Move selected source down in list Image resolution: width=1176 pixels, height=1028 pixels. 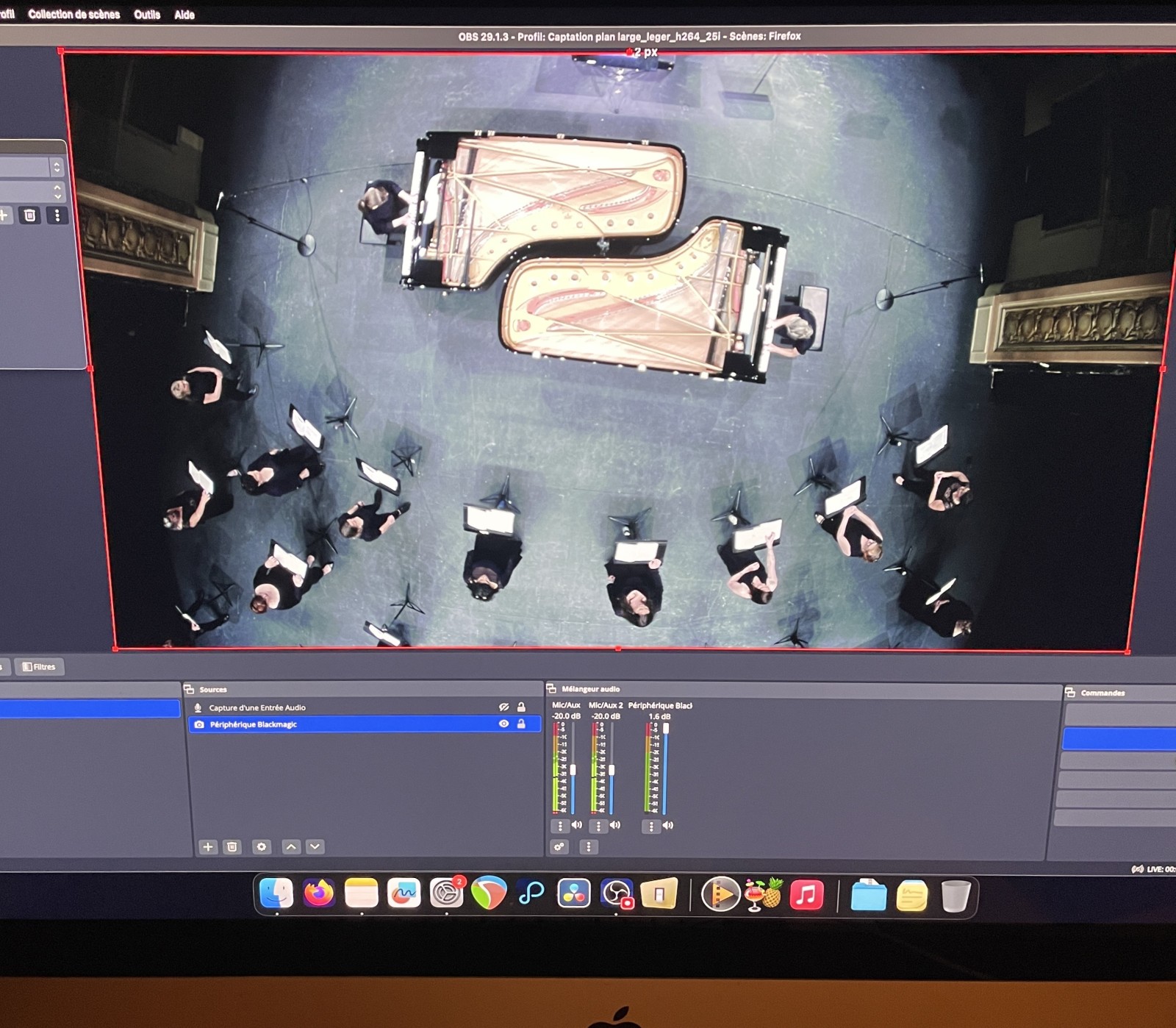click(315, 847)
